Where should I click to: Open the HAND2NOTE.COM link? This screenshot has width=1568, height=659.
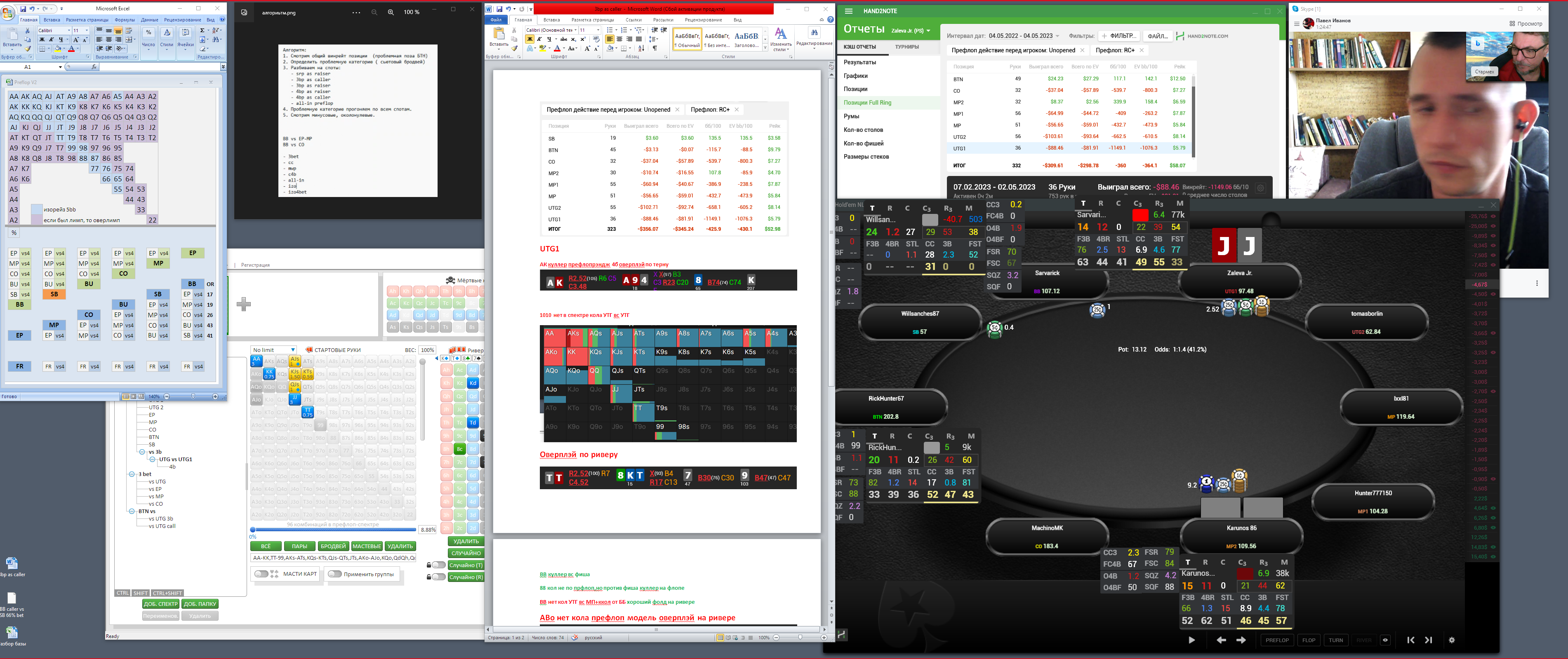click(x=1202, y=36)
